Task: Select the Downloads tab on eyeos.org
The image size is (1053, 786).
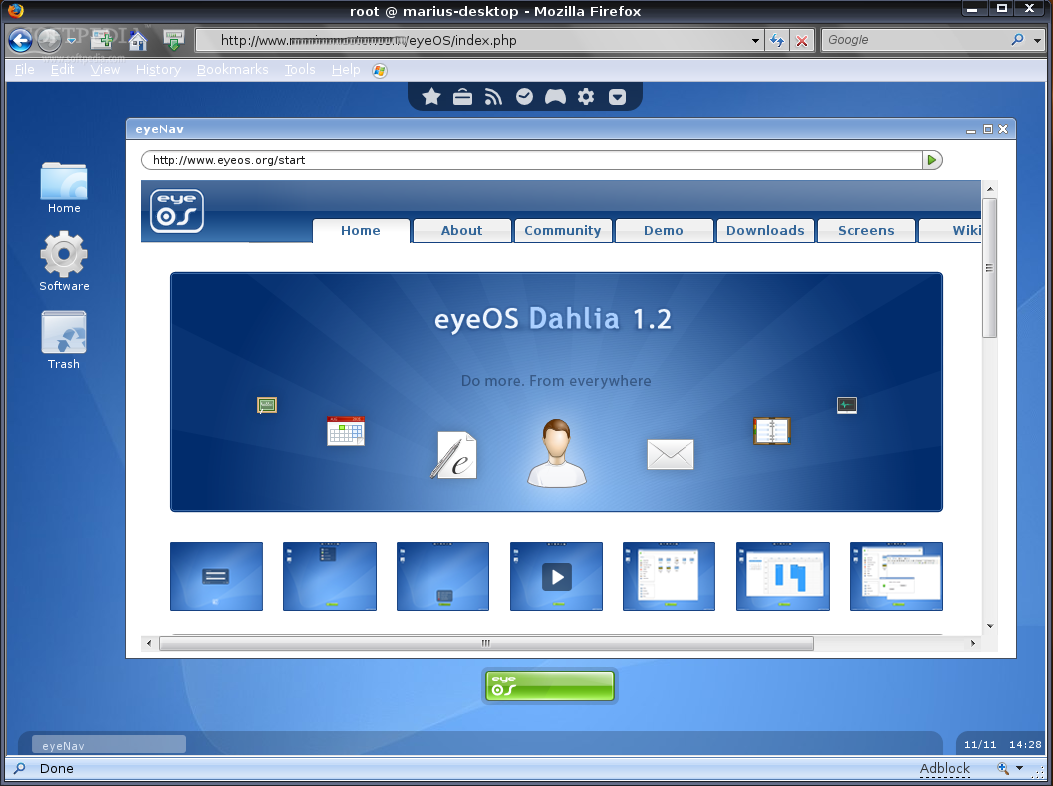Action: coord(765,230)
